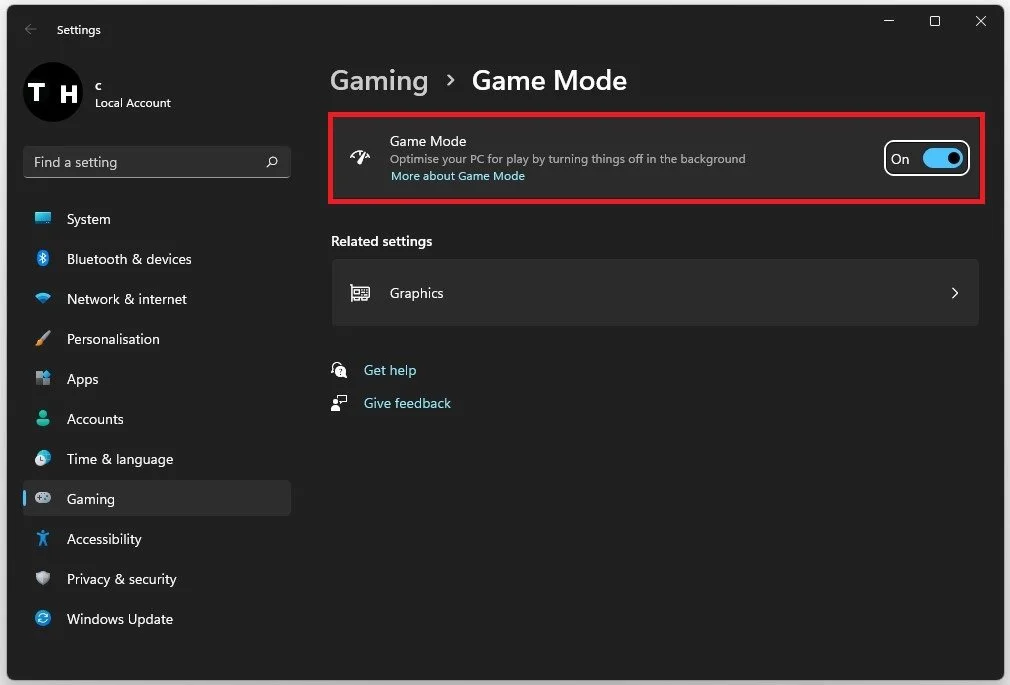Viewport: 1010px width, 685px height.
Task: Click the Game Mode title in breadcrumb
Action: pos(549,81)
